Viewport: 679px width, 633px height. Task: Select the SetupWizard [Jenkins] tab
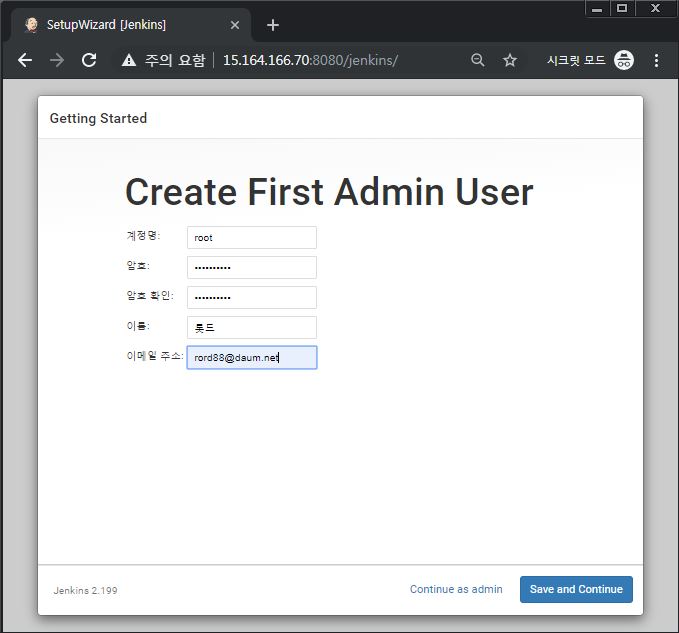coord(131,25)
